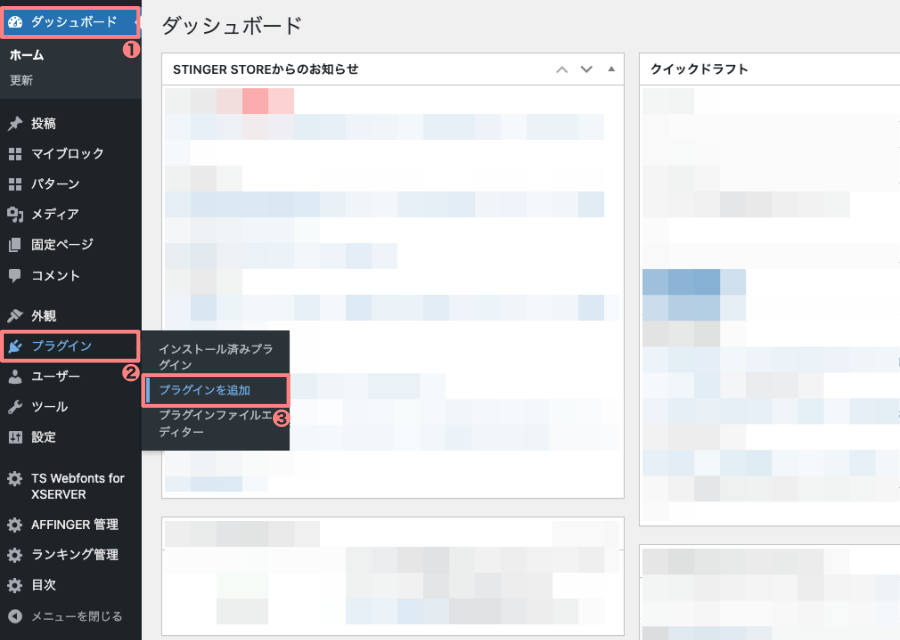Click the ダッシュボード page heading
The image size is (900, 640).
(x=232, y=26)
